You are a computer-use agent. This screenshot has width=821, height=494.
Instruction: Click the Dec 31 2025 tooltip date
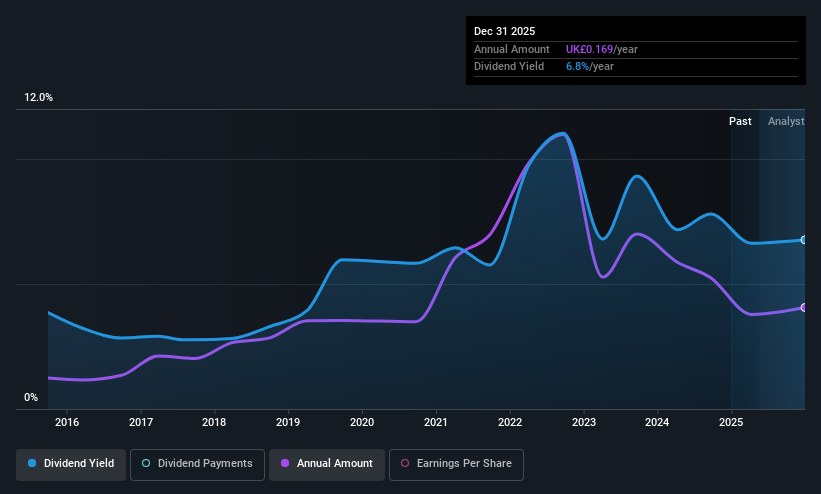pos(504,31)
